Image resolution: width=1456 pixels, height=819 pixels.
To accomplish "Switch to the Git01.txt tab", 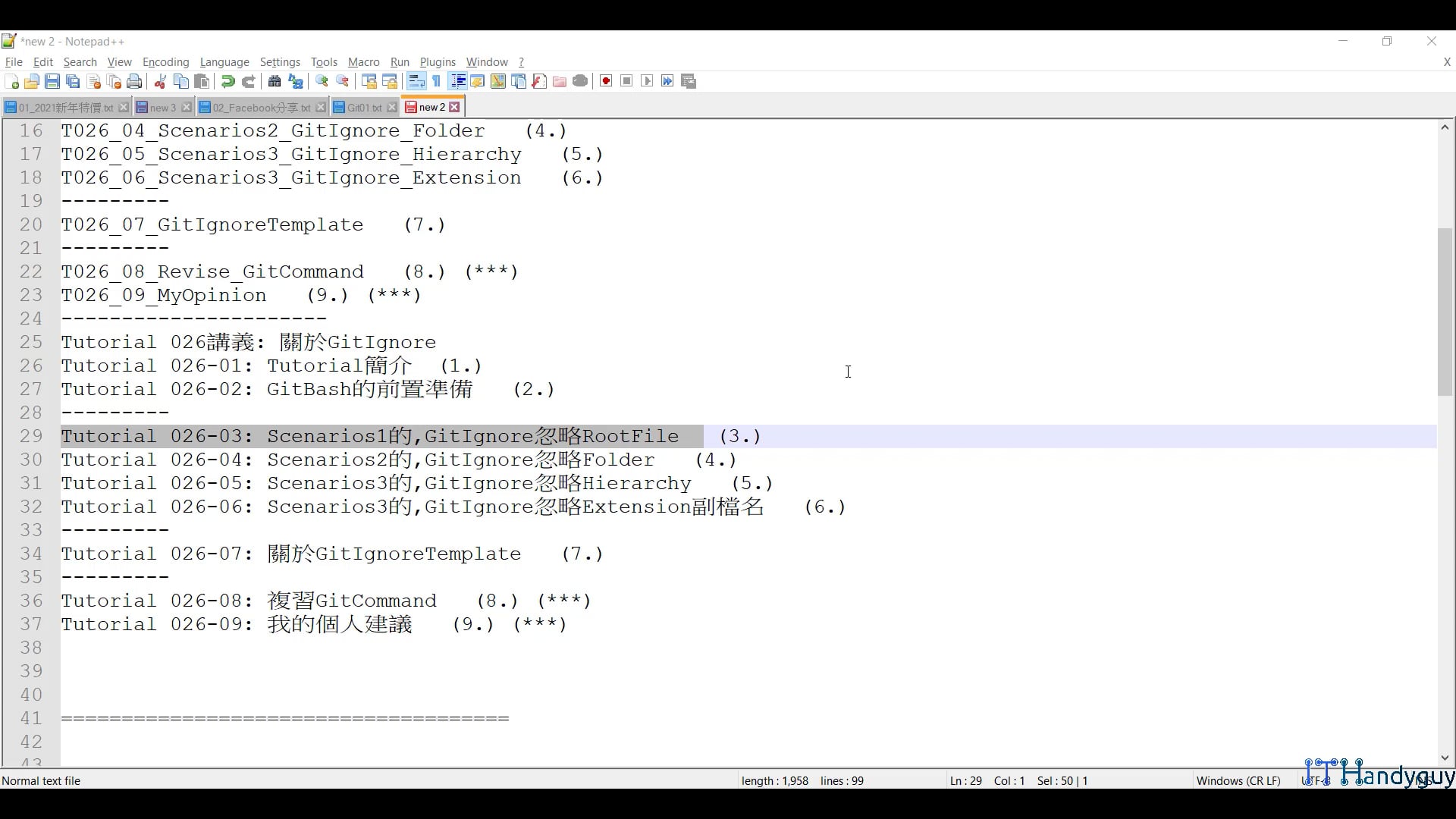I will [x=362, y=107].
